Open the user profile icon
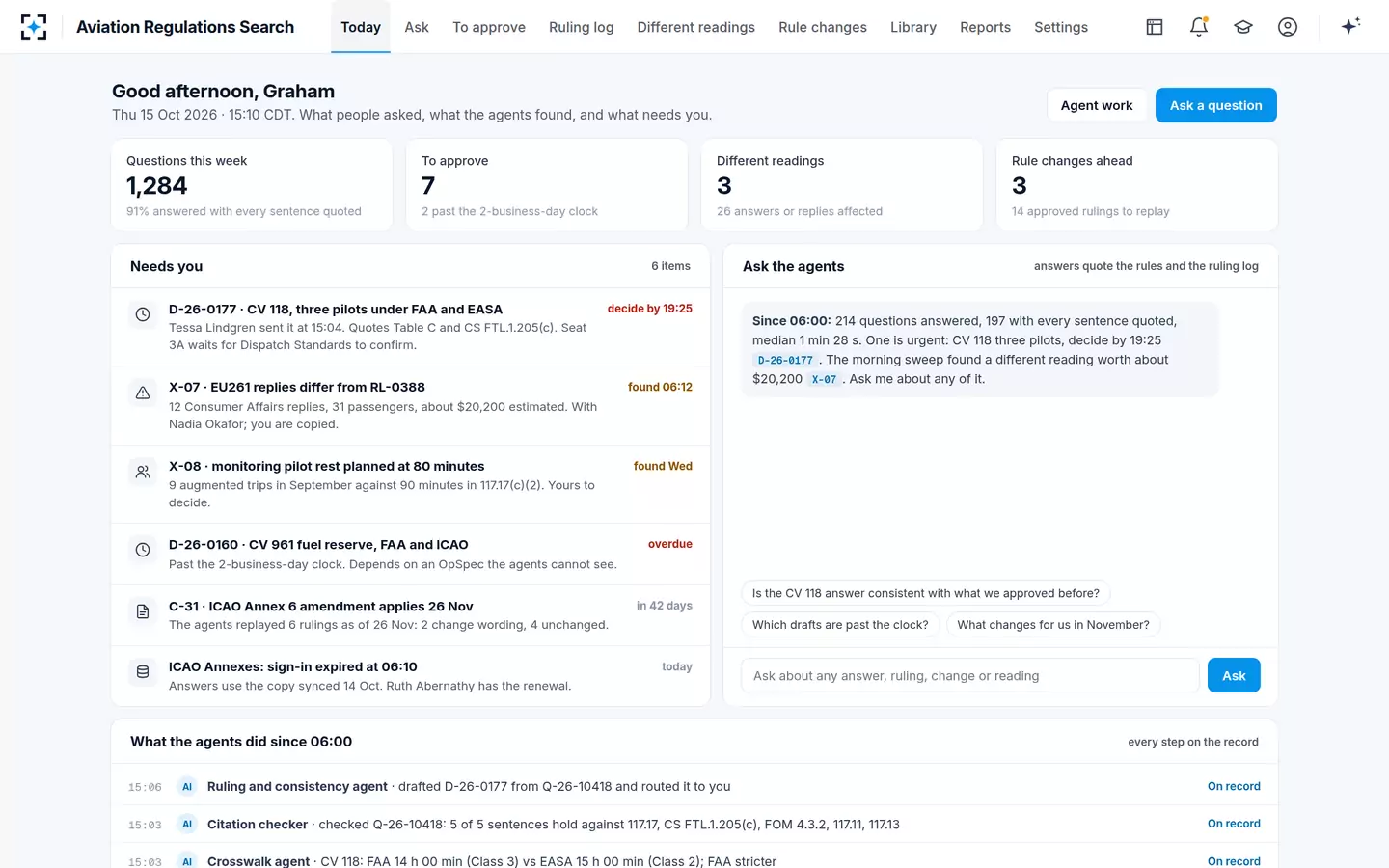 click(1288, 27)
